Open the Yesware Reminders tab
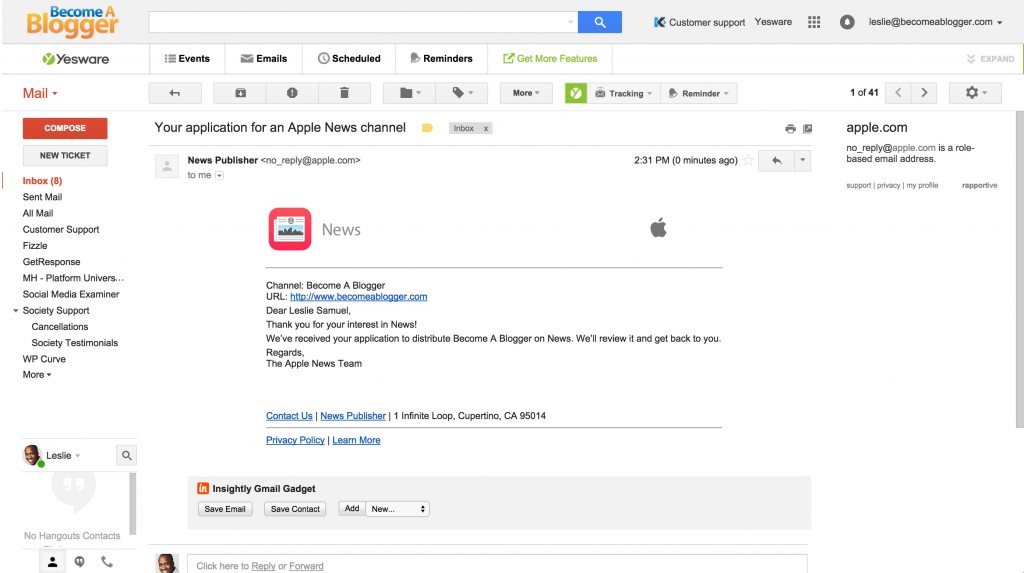 point(441,59)
